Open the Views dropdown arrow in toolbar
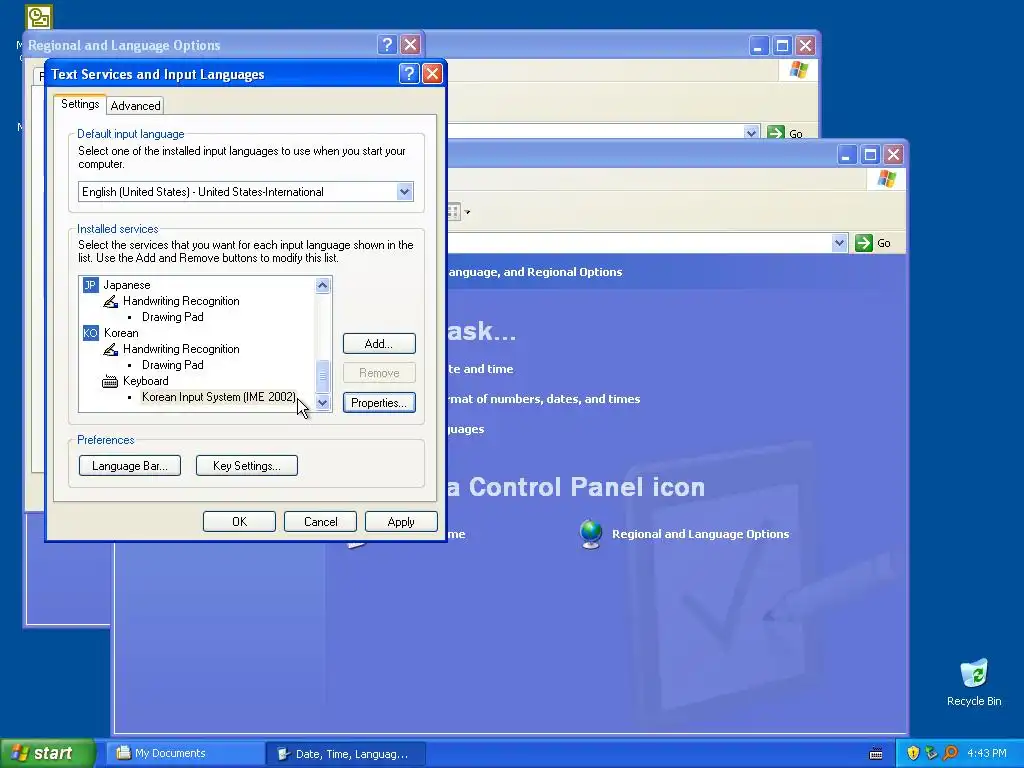The image size is (1024, 768). click(x=467, y=212)
